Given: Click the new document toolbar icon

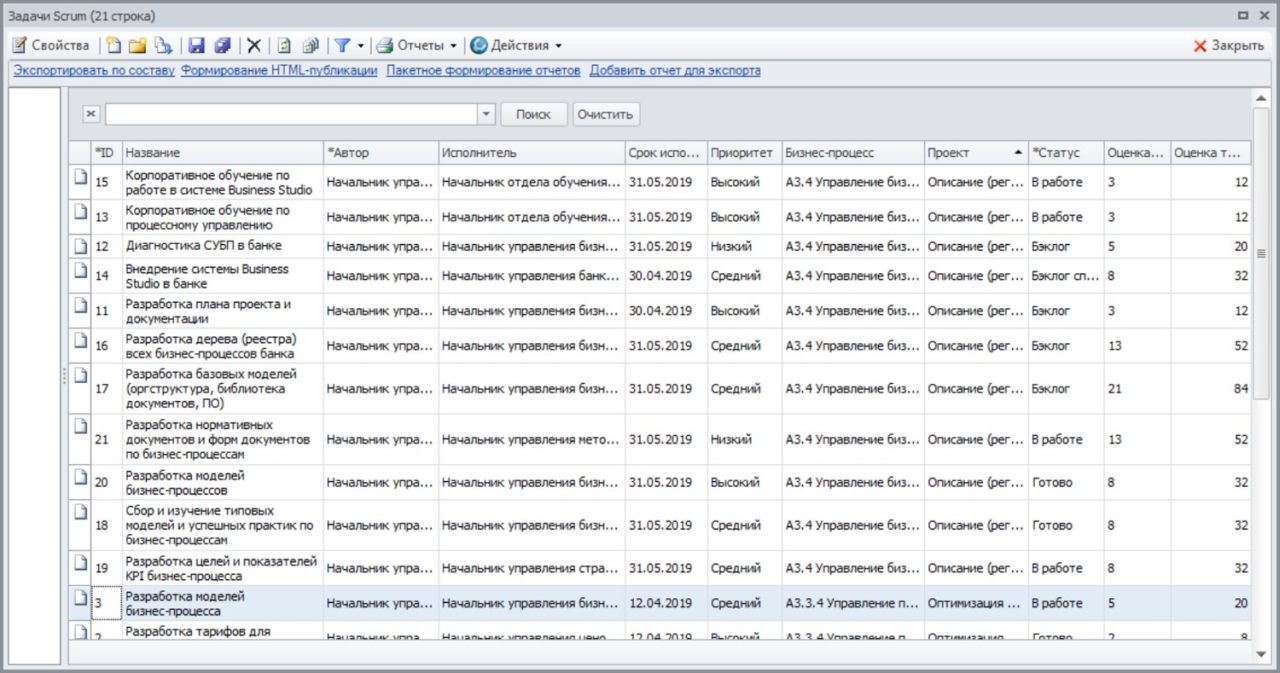Looking at the screenshot, I should point(114,46).
